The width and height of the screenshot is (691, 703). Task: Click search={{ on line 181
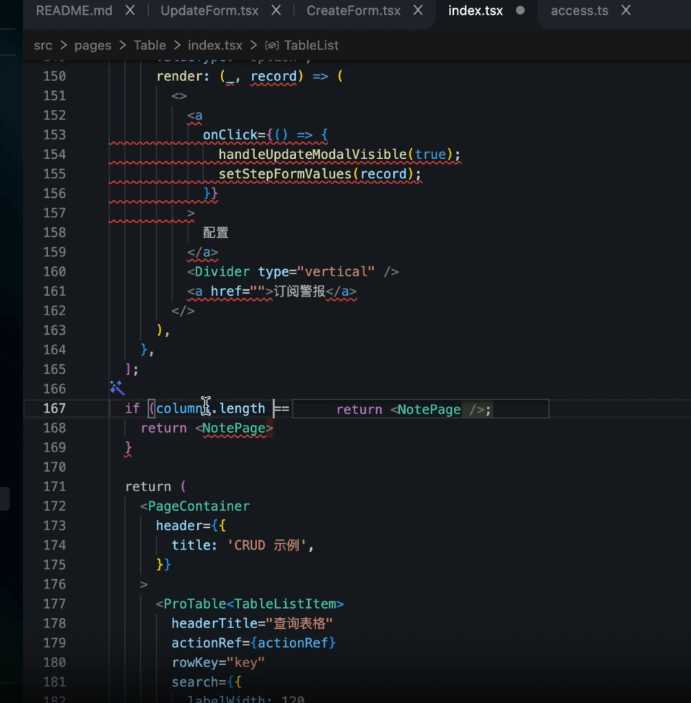pyautogui.click(x=207, y=682)
